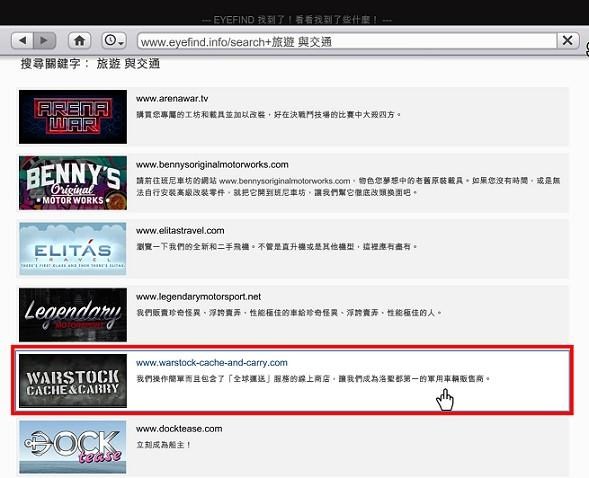This screenshot has height=478, width=589.
Task: Go to www.docktease.com link
Action: coord(179,429)
